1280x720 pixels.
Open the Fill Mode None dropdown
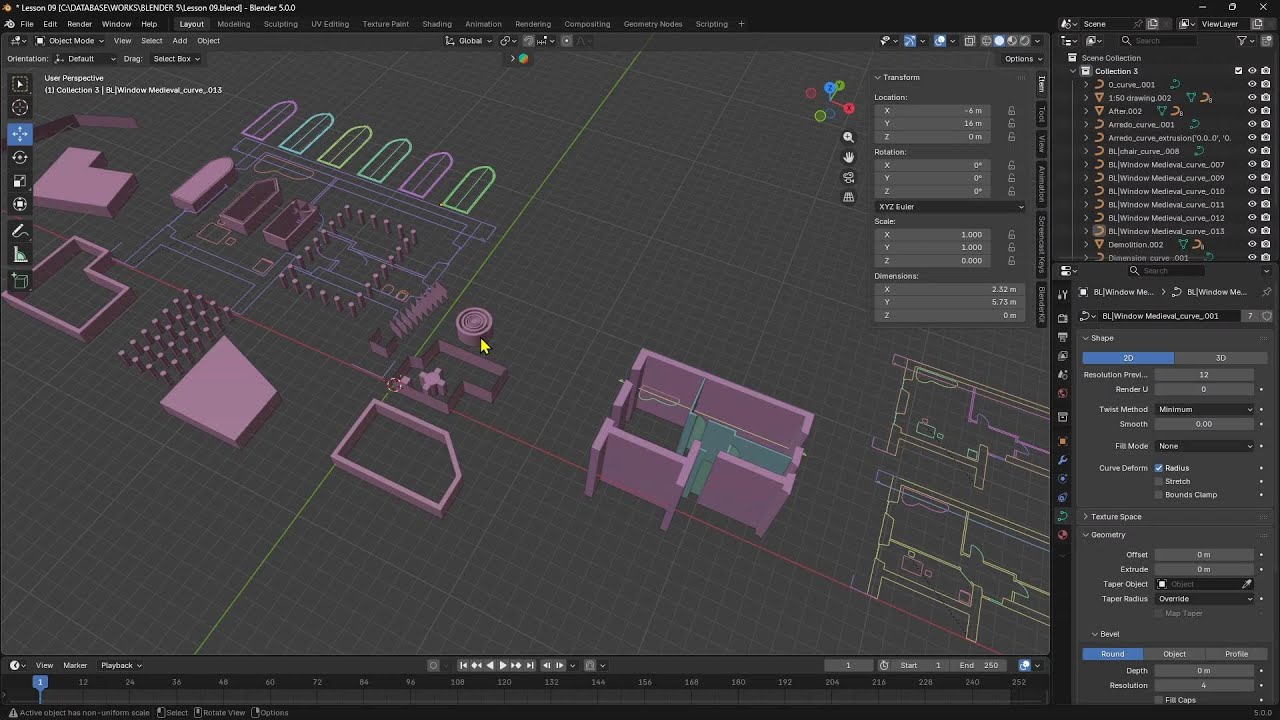1204,446
